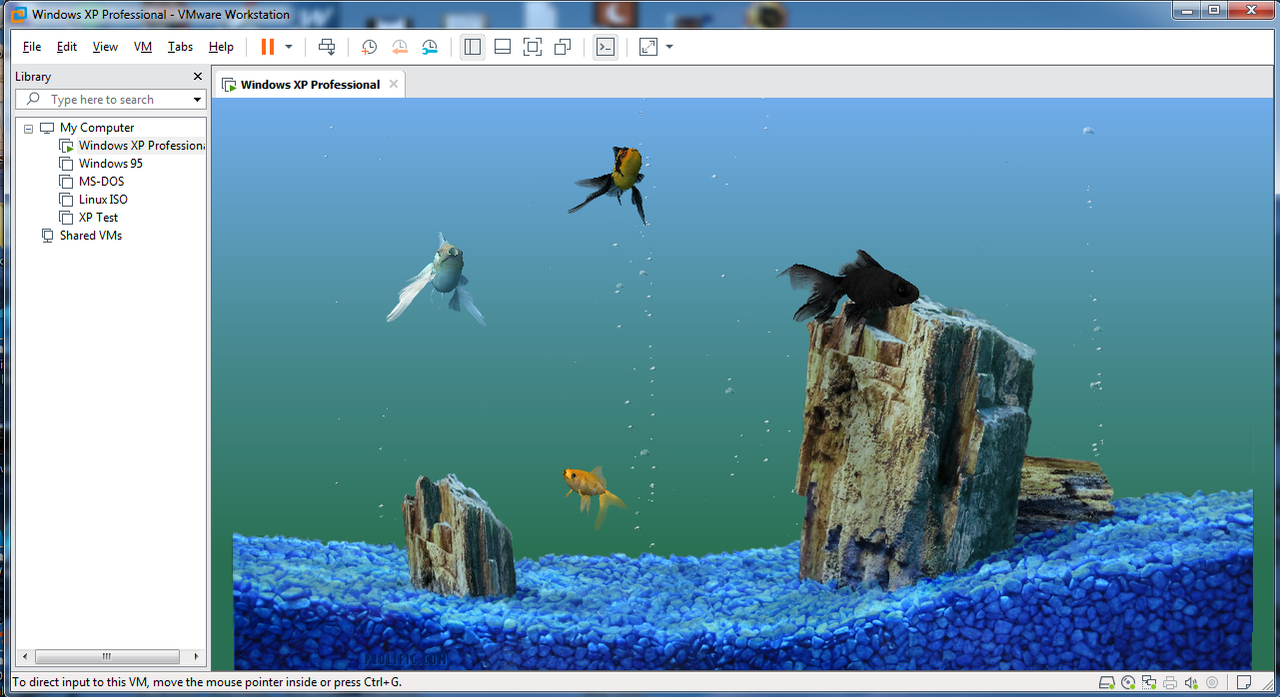
Task: Toggle the thumbnail bar view button
Action: [x=503, y=47]
